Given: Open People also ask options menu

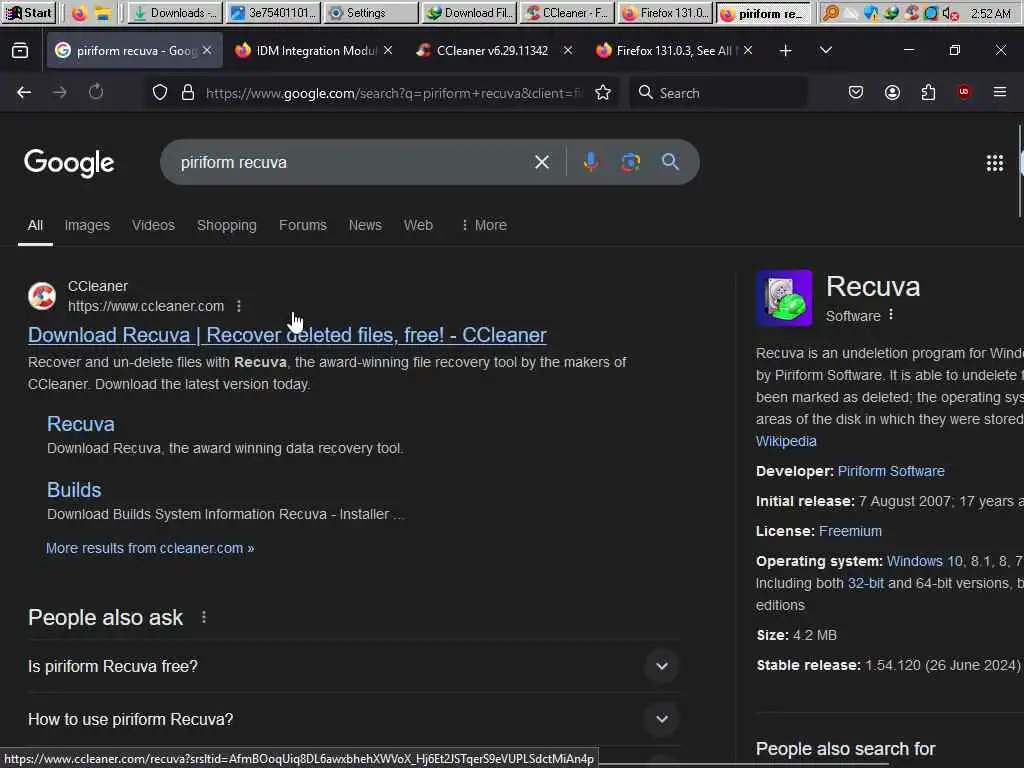Looking at the screenshot, I should point(204,617).
